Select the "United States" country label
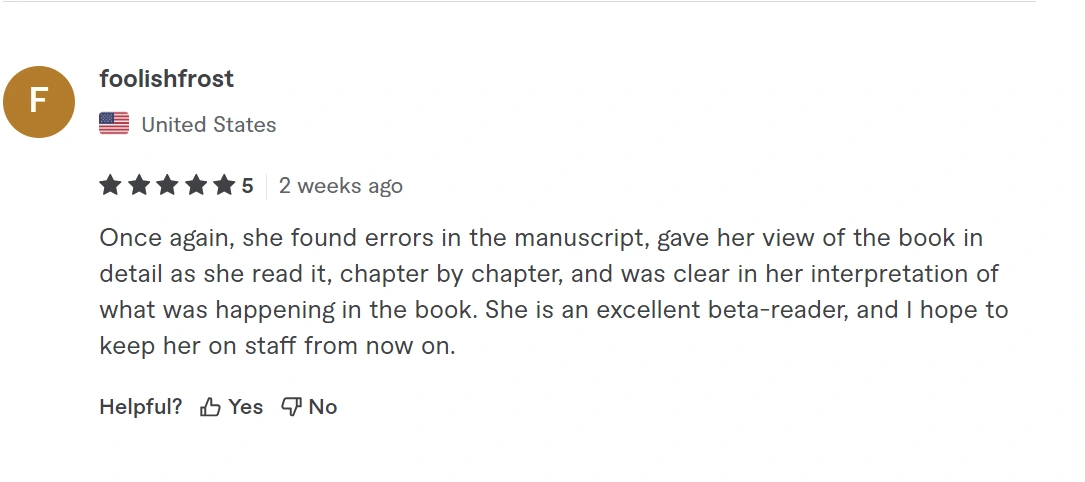This screenshot has width=1085, height=482. coord(208,125)
